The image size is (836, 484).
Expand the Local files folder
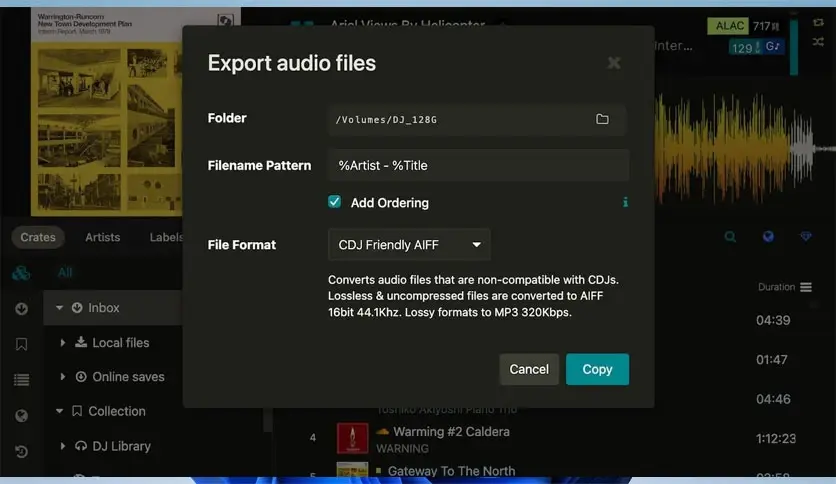(x=63, y=342)
